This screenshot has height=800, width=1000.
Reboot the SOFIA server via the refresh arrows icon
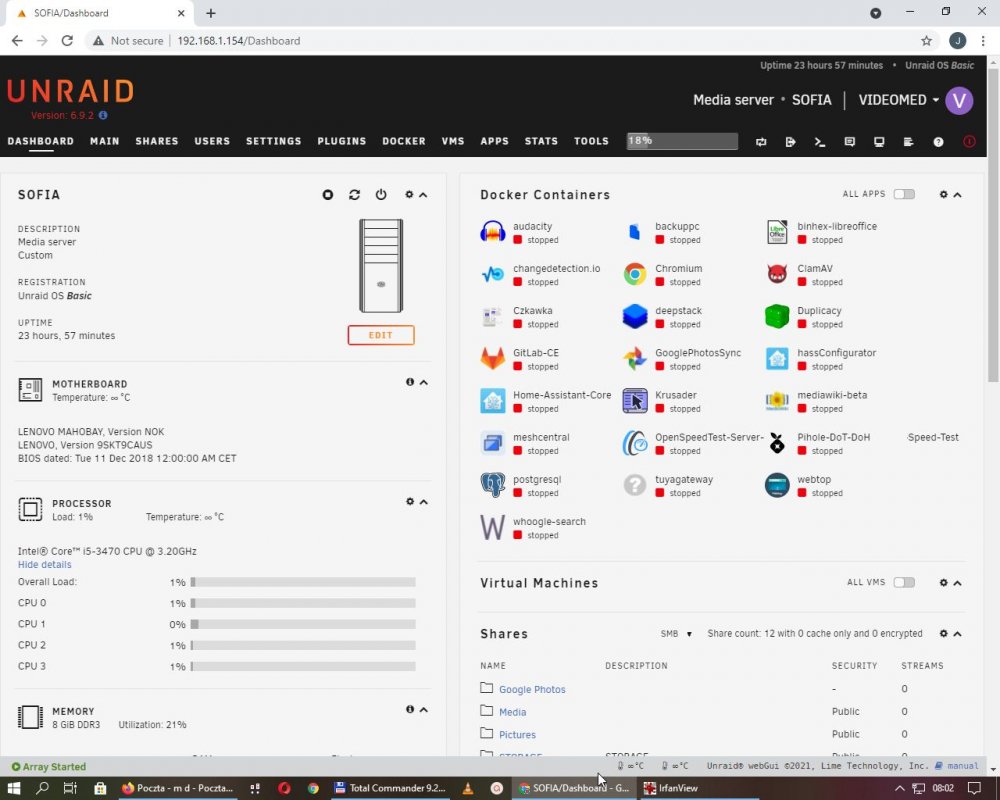[x=355, y=195]
